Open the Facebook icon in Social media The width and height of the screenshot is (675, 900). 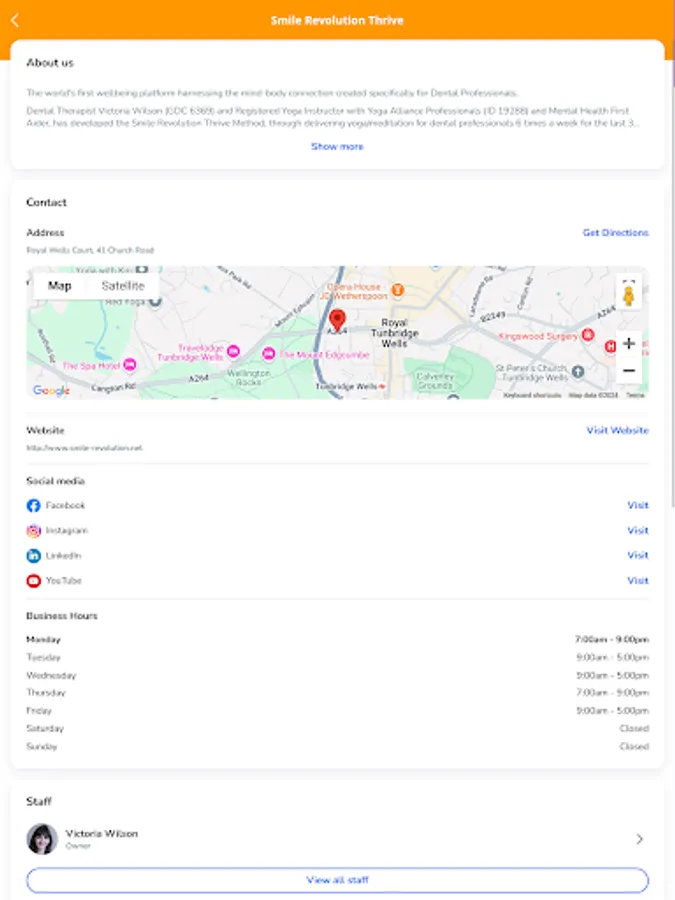(x=33, y=505)
